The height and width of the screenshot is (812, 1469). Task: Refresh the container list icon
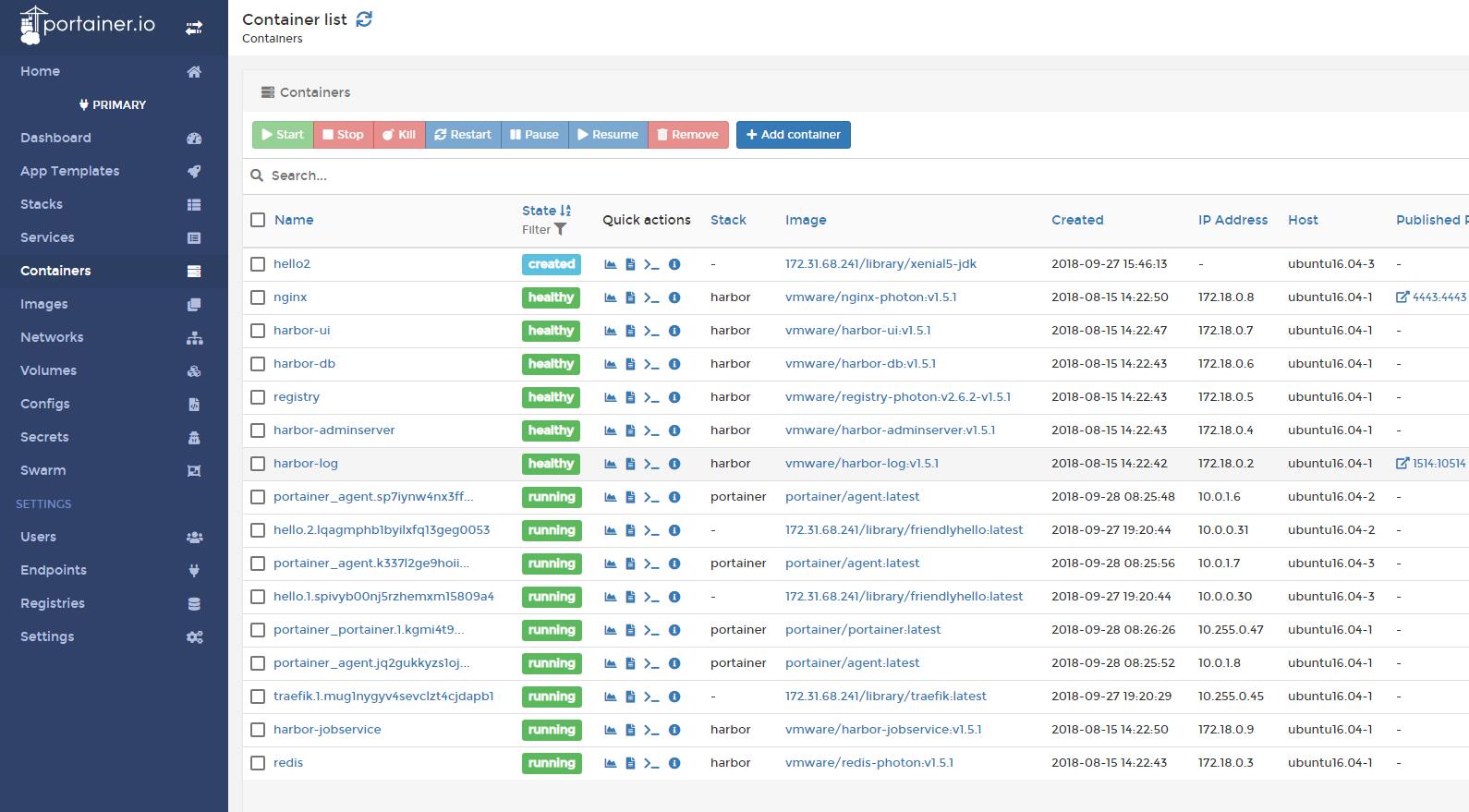pyautogui.click(x=364, y=19)
